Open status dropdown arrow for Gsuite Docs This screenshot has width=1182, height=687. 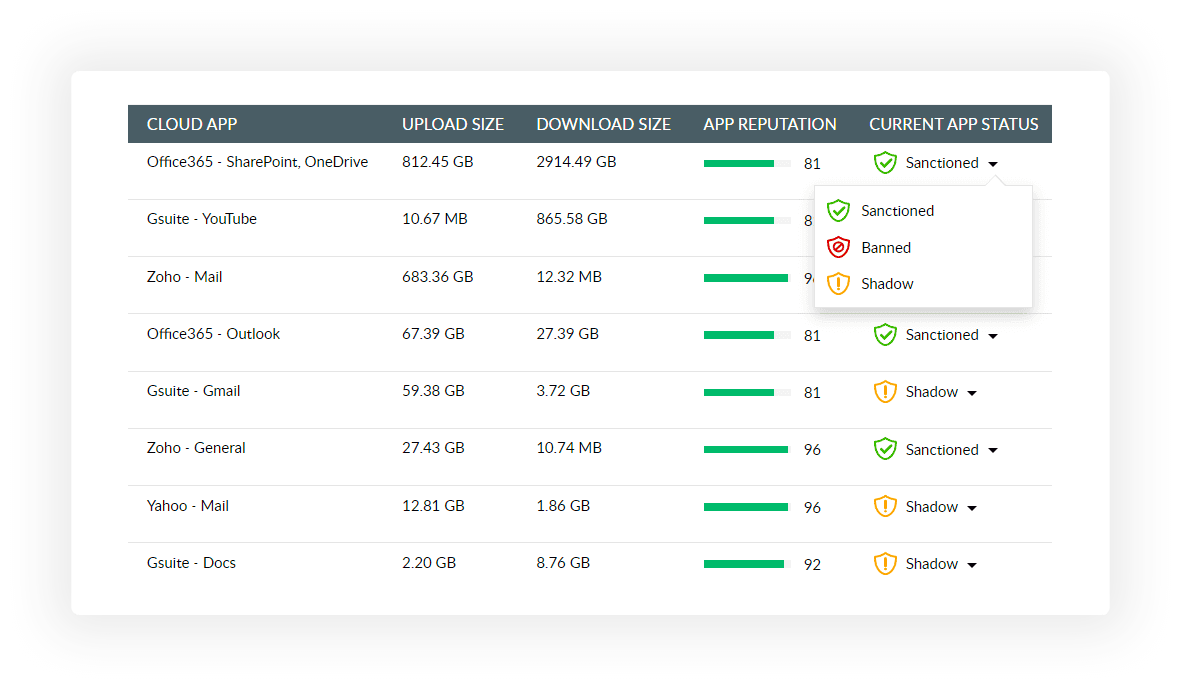point(972,566)
